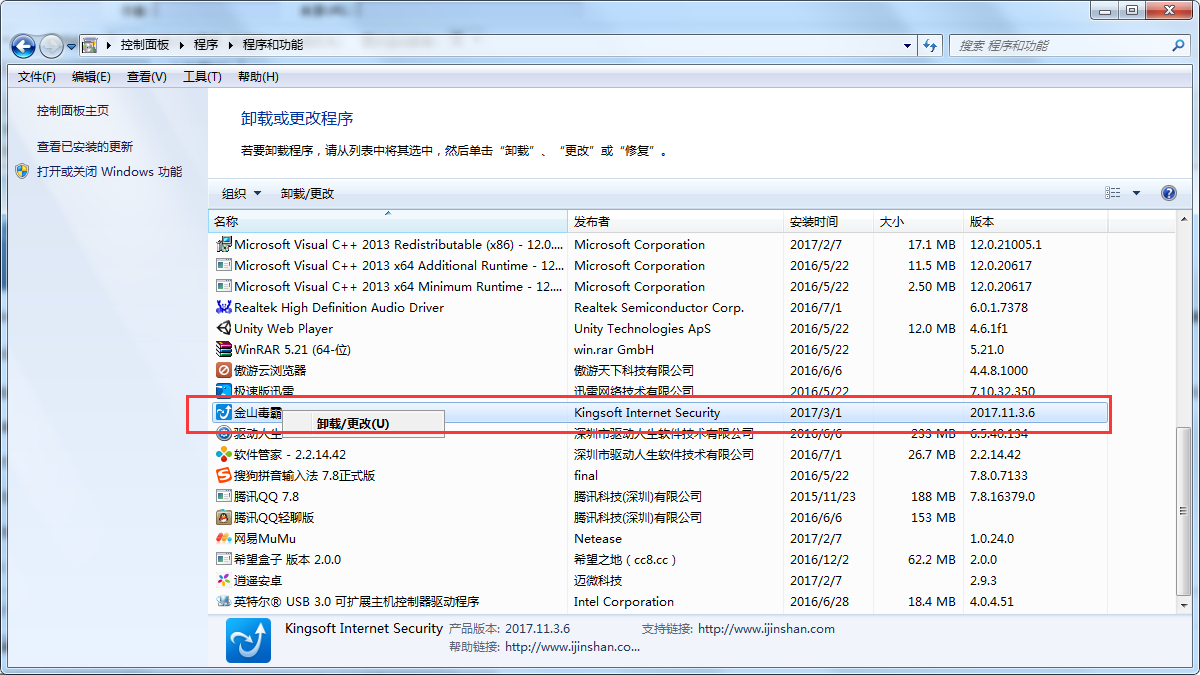Click Realtek High Definition Audio Driver icon

click(x=224, y=307)
